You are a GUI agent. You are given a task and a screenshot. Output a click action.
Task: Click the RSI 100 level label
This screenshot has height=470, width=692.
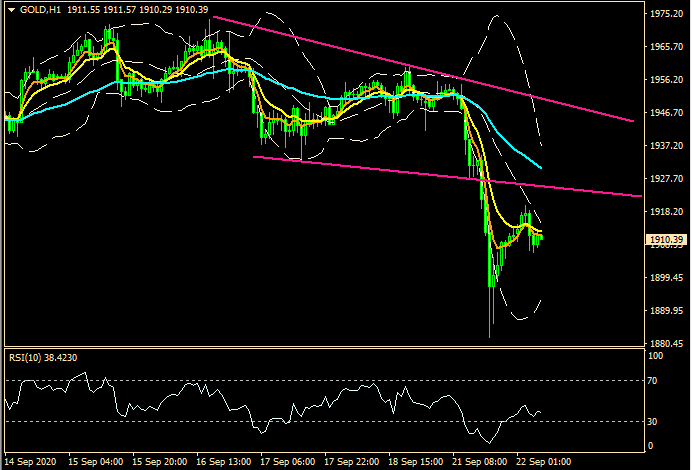(656, 356)
